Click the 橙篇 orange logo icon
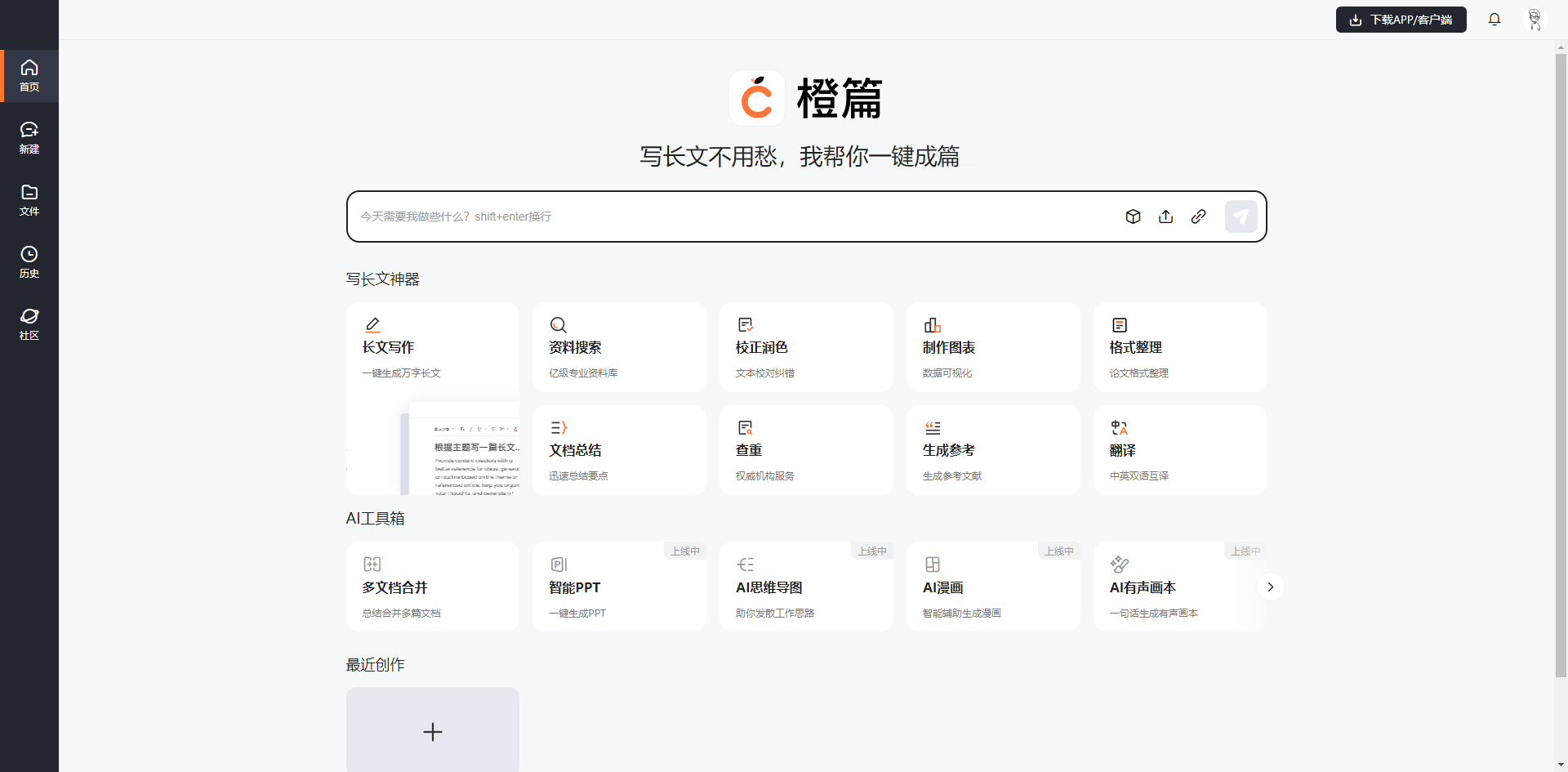The width and height of the screenshot is (1568, 772). point(757,98)
